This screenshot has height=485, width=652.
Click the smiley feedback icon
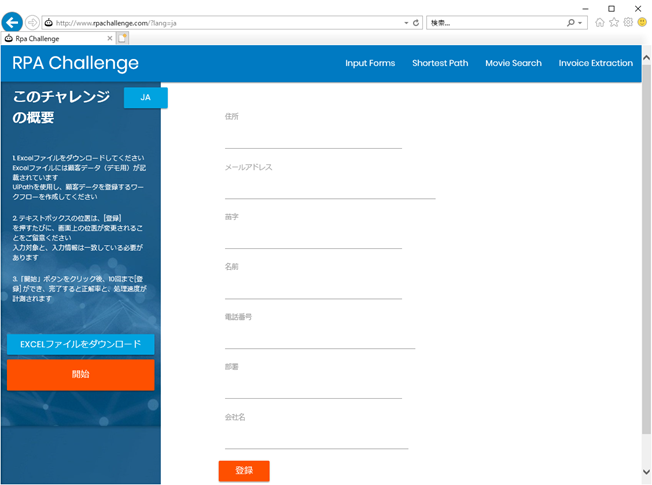coord(642,22)
